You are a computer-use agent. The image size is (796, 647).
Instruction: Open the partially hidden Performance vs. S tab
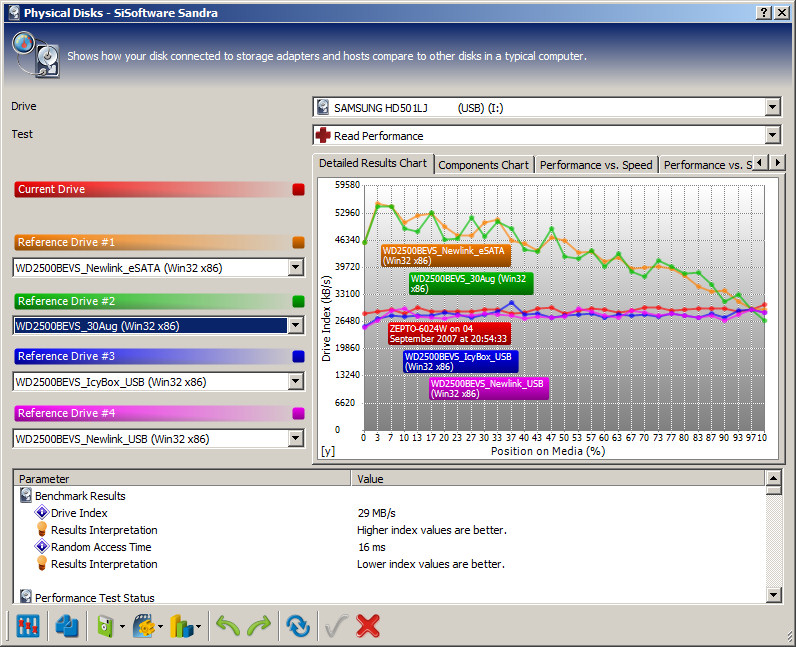(x=706, y=165)
